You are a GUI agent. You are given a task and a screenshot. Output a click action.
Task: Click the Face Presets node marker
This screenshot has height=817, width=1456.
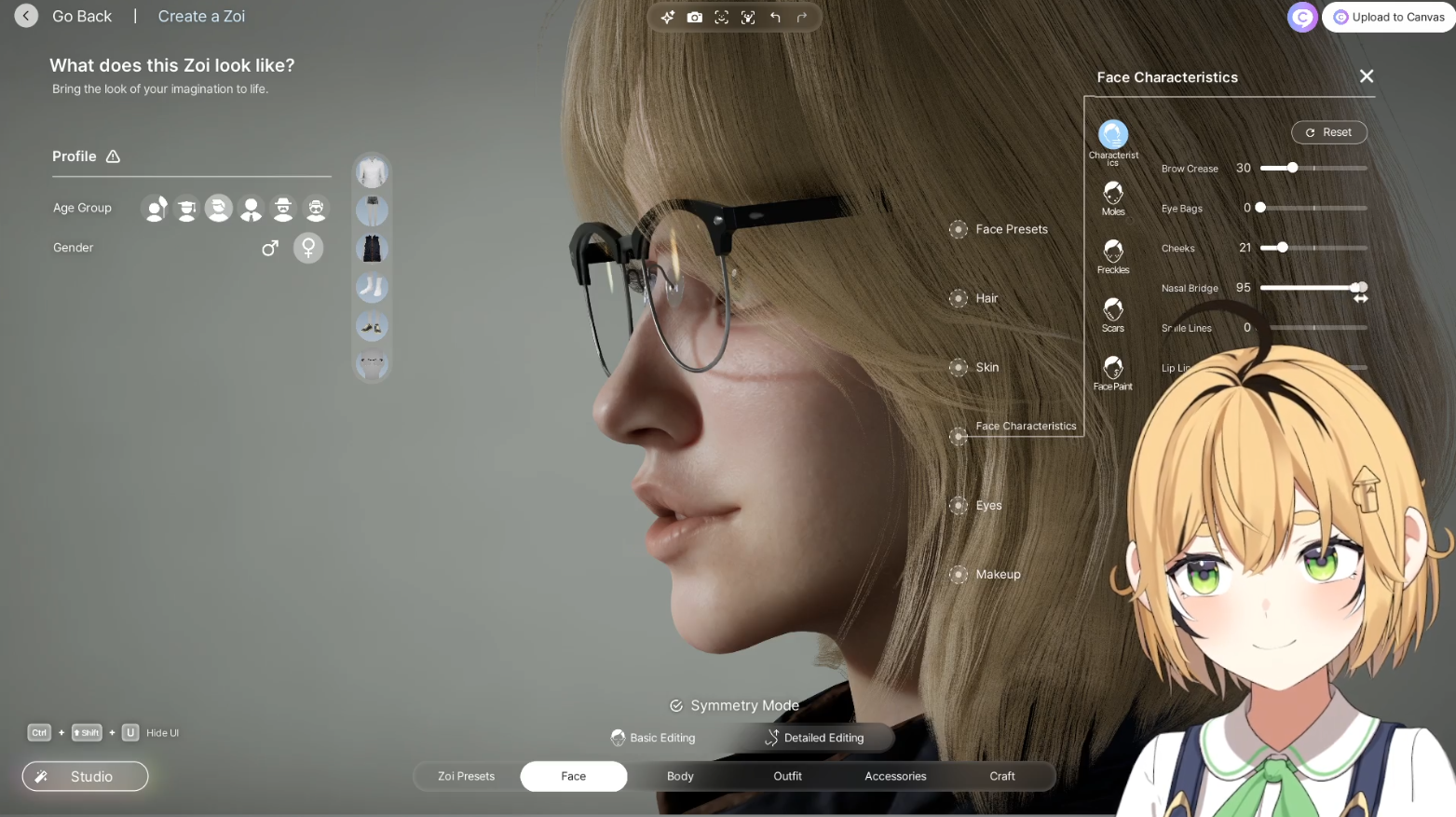[959, 229]
